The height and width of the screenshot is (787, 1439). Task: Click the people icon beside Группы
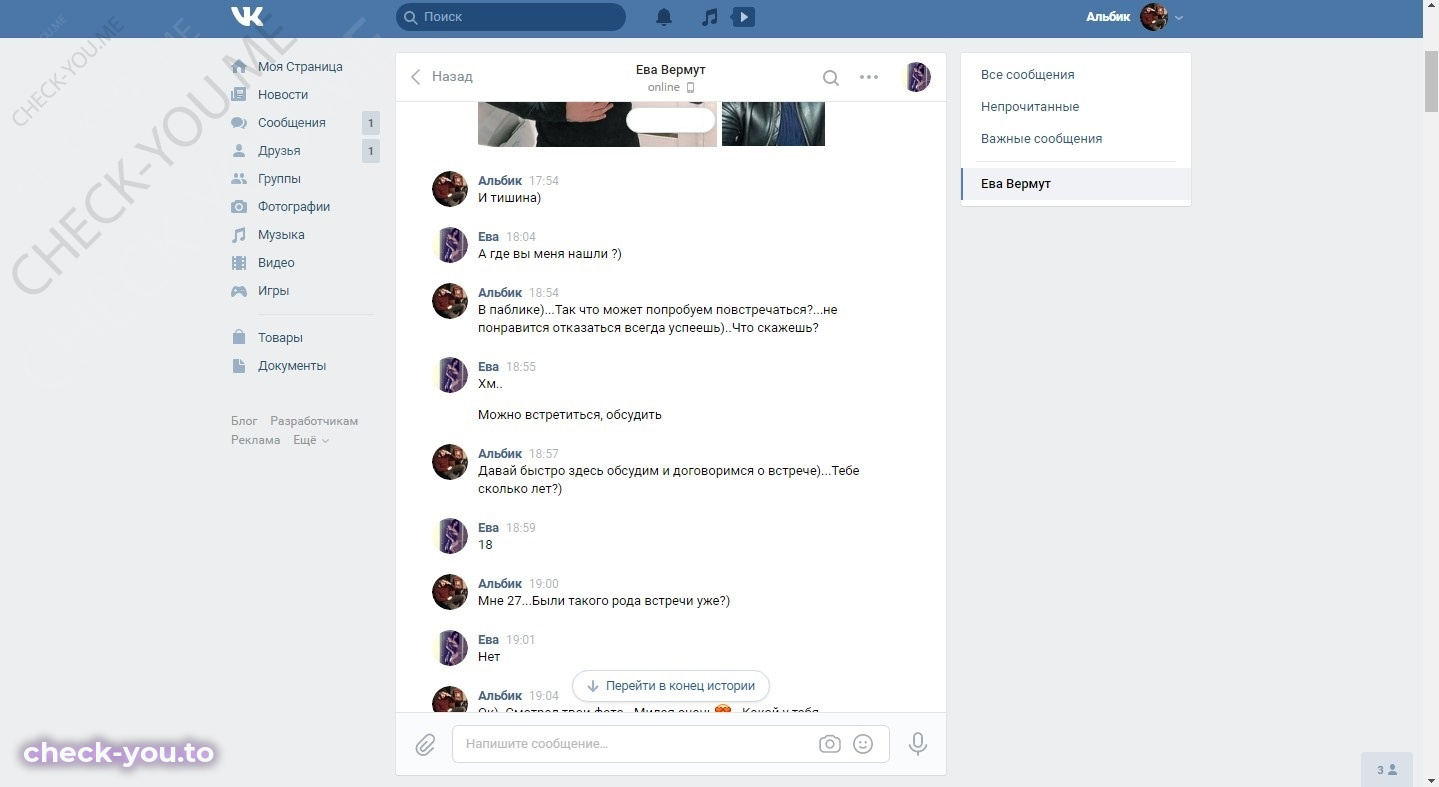click(x=239, y=179)
